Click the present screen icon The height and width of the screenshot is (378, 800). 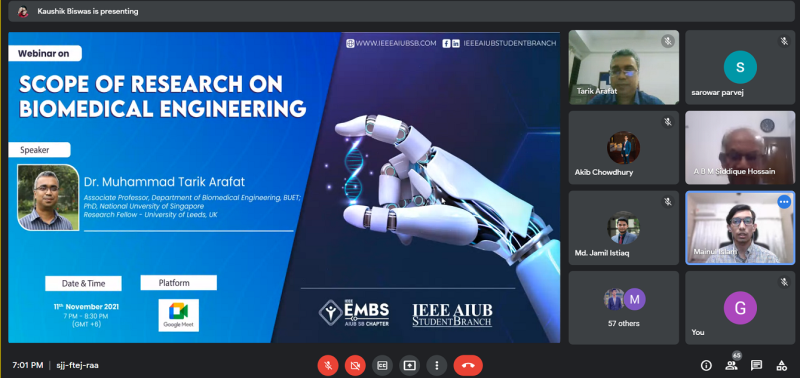409,365
